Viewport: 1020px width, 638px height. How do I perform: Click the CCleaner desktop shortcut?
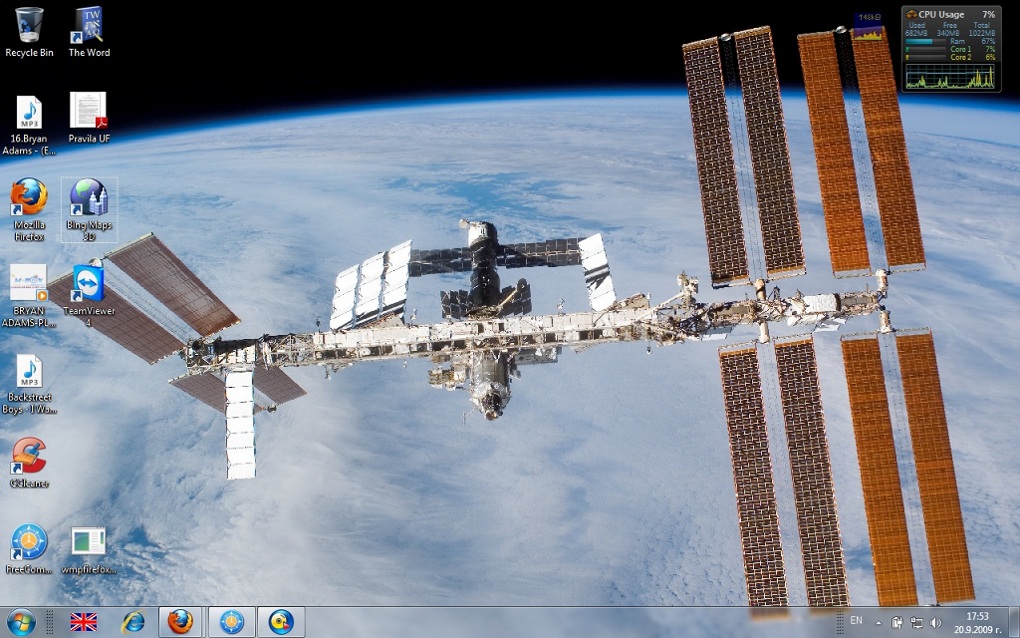tap(29, 456)
